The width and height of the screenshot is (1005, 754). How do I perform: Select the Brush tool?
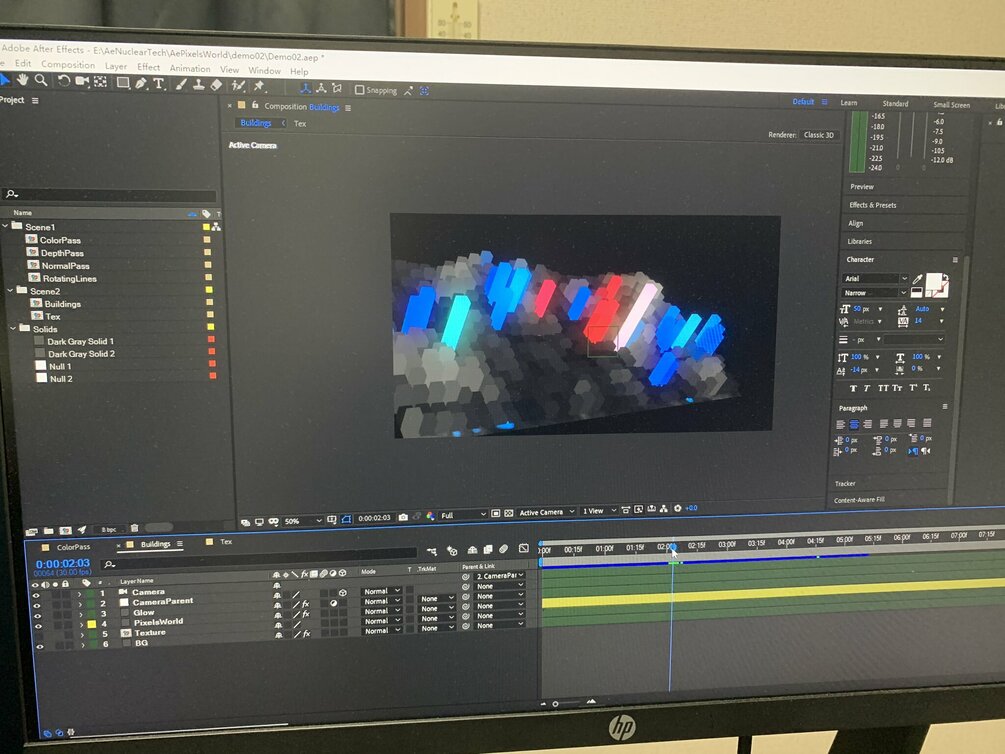coord(181,84)
